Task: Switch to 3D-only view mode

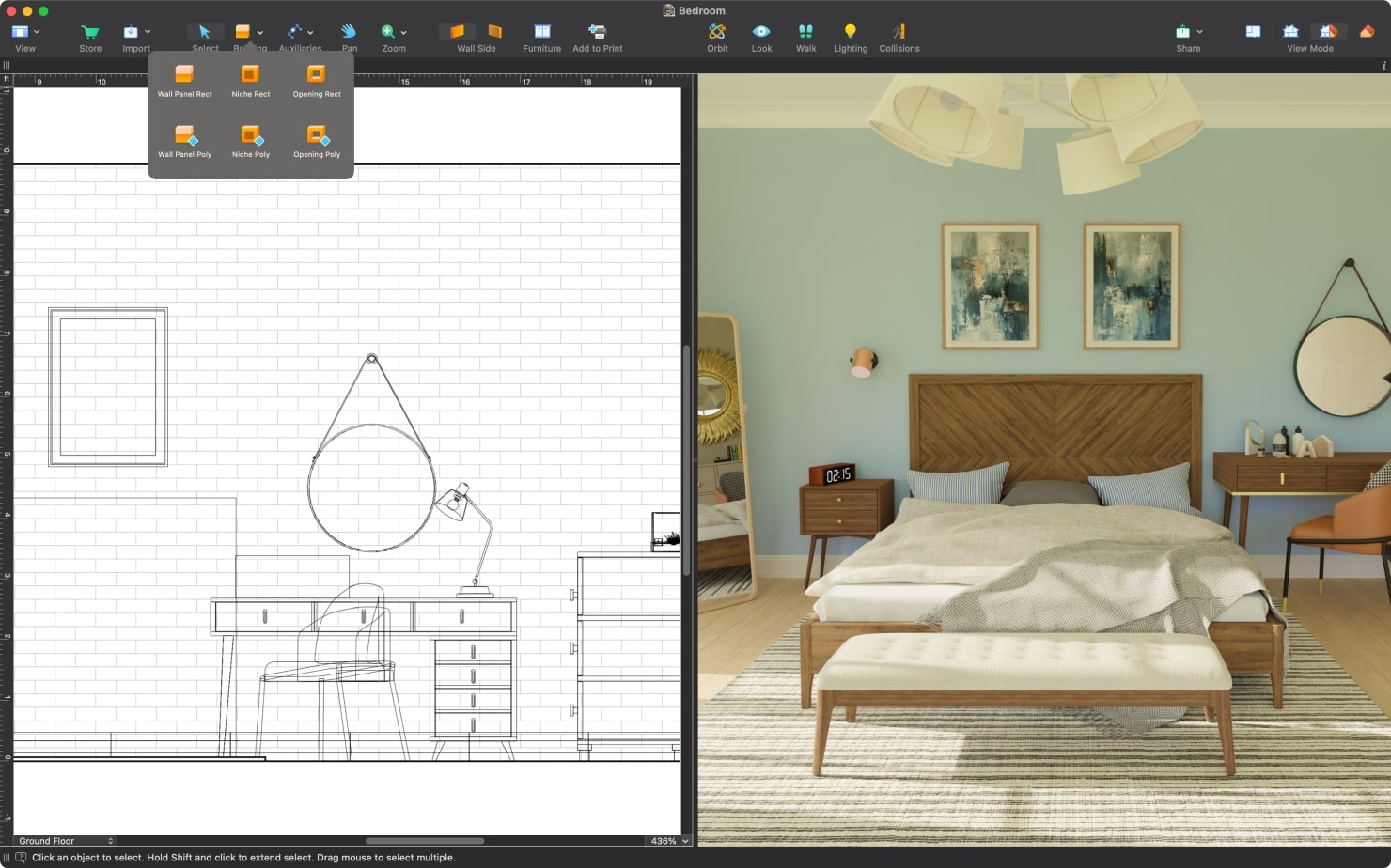Action: [1291, 32]
